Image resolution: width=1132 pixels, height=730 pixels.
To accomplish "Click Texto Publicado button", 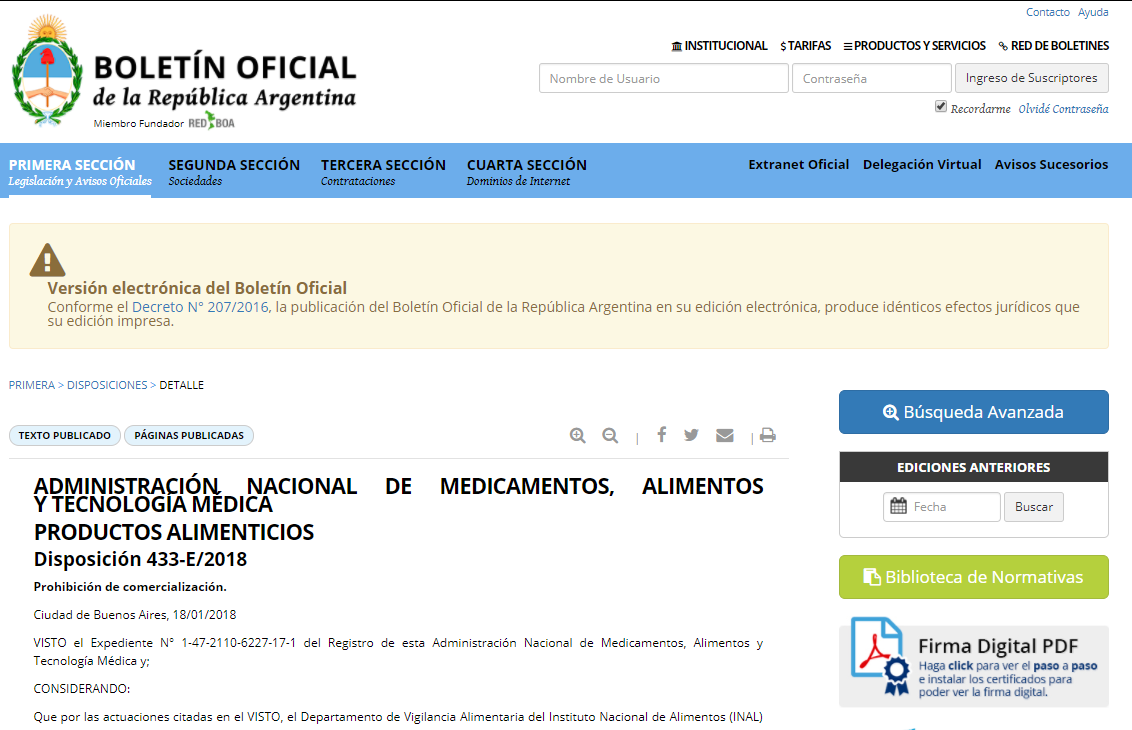I will click(x=64, y=435).
